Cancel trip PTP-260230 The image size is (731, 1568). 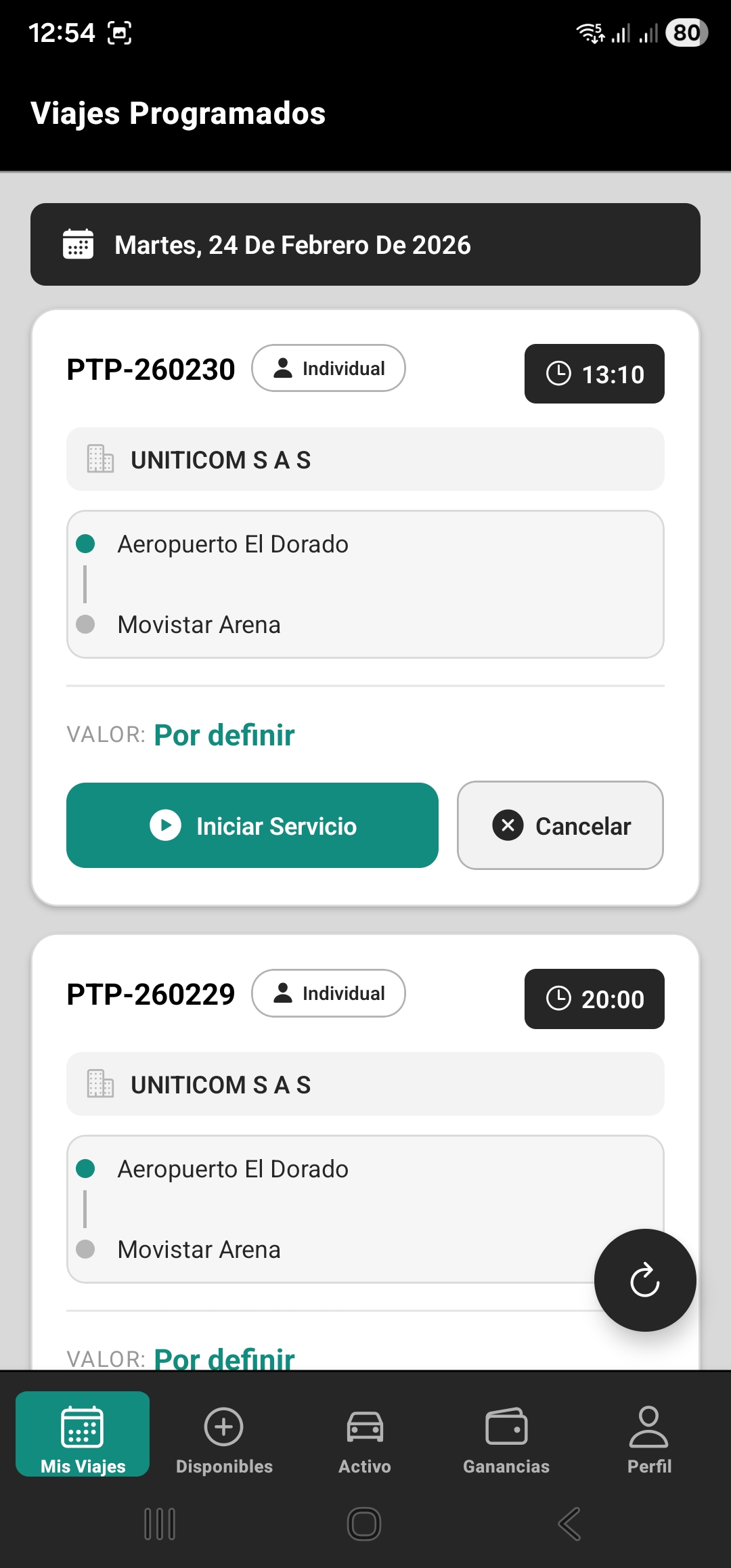pos(560,825)
